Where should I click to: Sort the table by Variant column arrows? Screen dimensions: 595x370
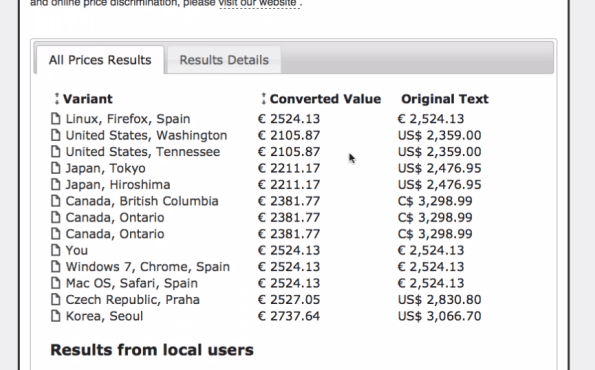point(57,99)
